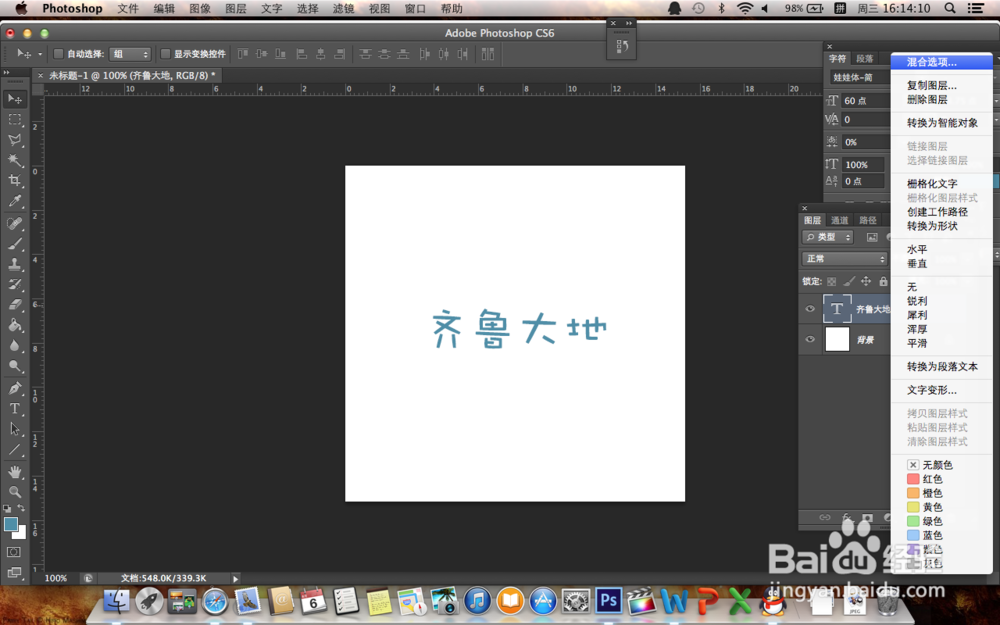
Task: Select the Crop tool
Action: [x=14, y=179]
